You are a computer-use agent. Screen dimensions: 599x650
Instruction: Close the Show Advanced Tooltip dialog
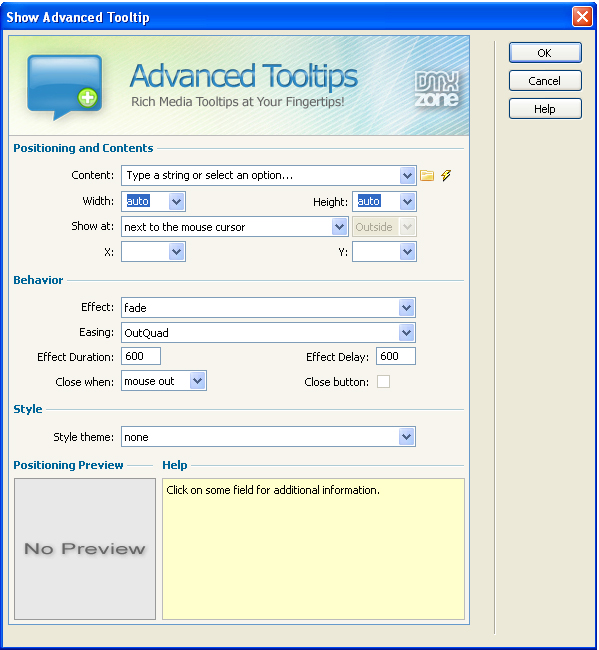[x=582, y=17]
